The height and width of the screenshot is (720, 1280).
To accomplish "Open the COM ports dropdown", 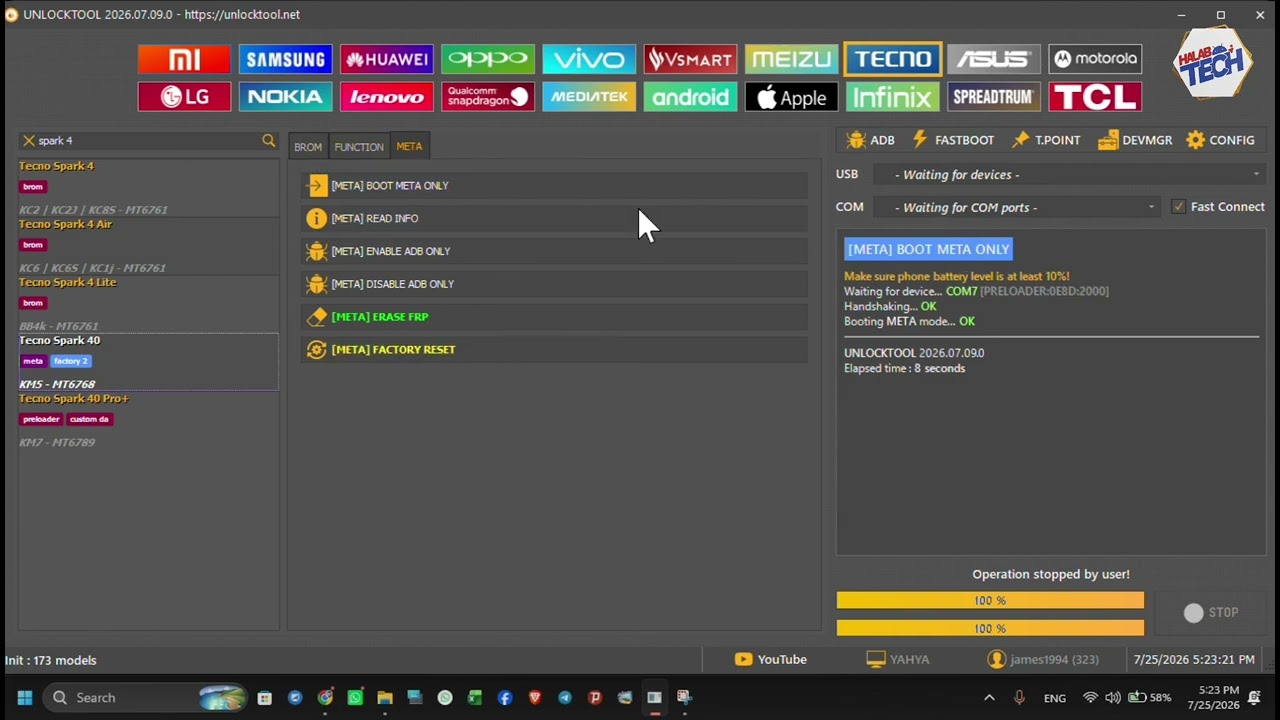I will (x=1016, y=207).
